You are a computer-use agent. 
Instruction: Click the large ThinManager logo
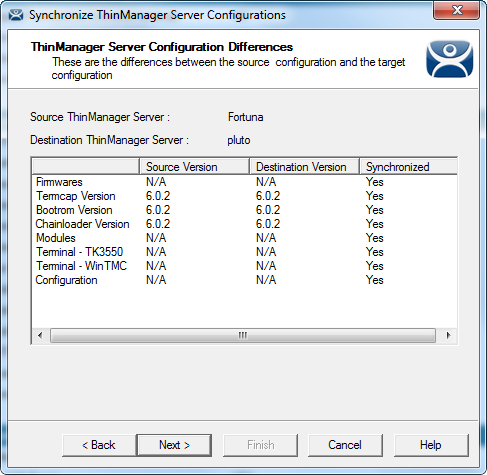pos(449,59)
